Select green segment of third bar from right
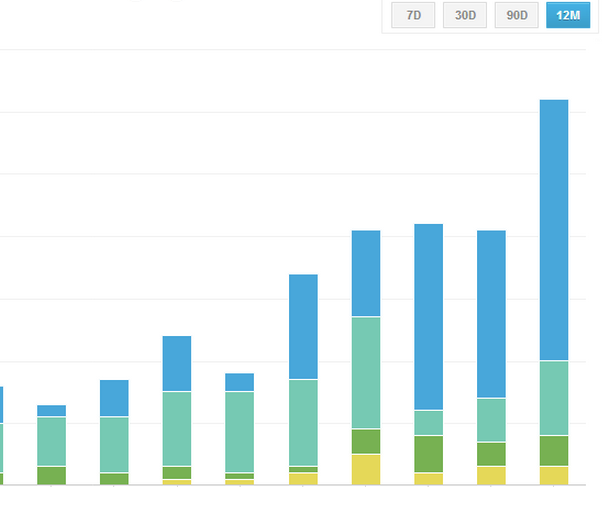The image size is (615, 515). 429,454
